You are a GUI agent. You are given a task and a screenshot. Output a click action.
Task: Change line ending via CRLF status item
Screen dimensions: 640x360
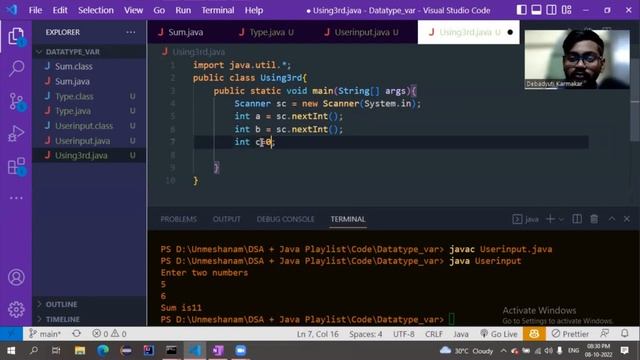pos(433,334)
